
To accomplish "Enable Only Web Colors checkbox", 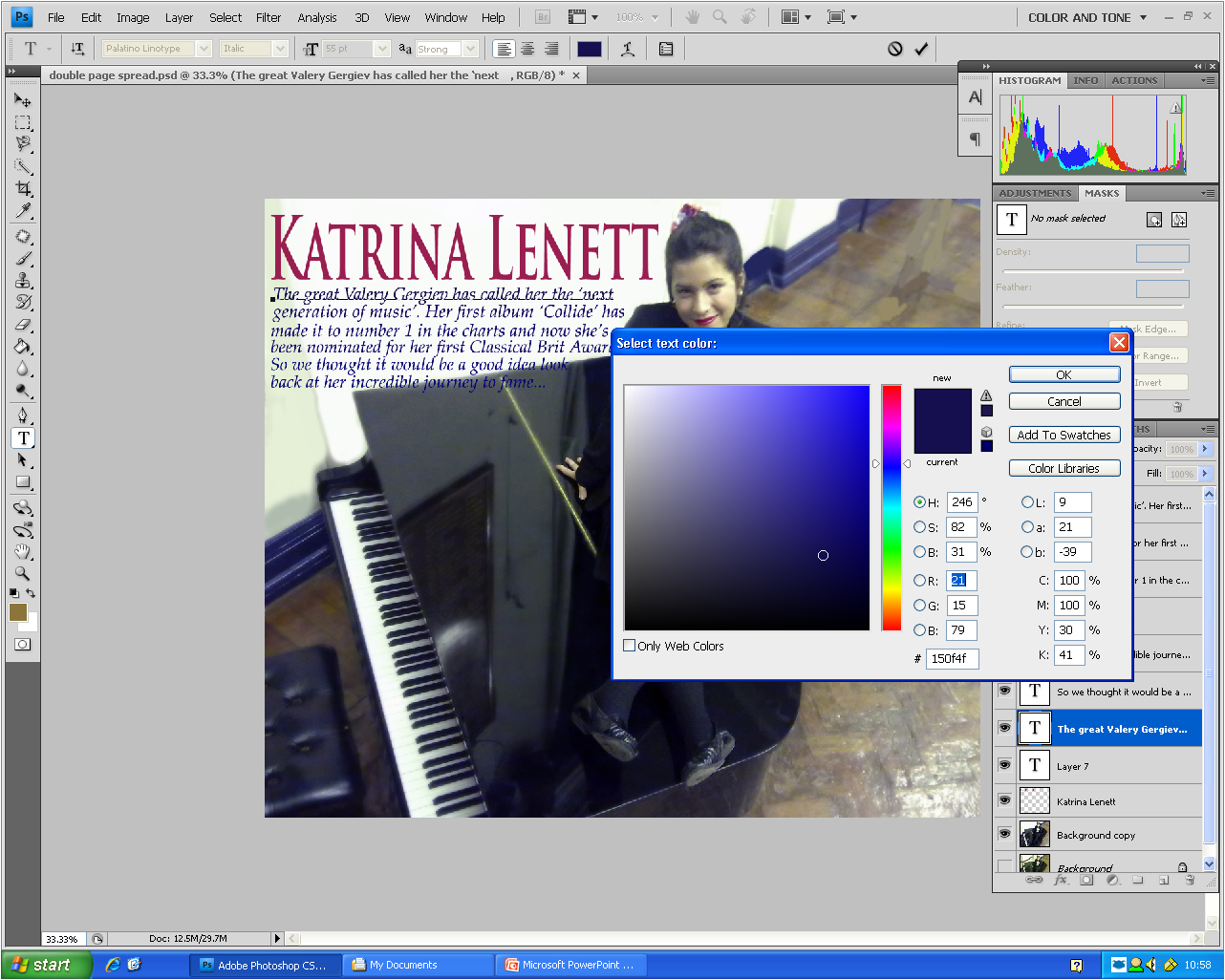I will coord(630,646).
